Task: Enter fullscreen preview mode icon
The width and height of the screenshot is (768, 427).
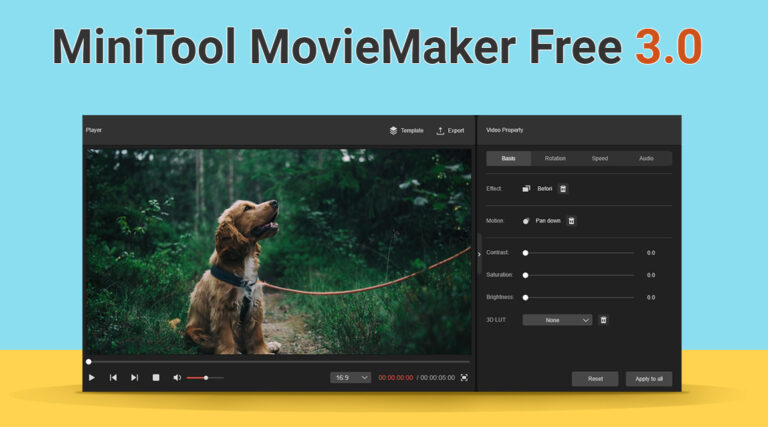Action: [464, 378]
